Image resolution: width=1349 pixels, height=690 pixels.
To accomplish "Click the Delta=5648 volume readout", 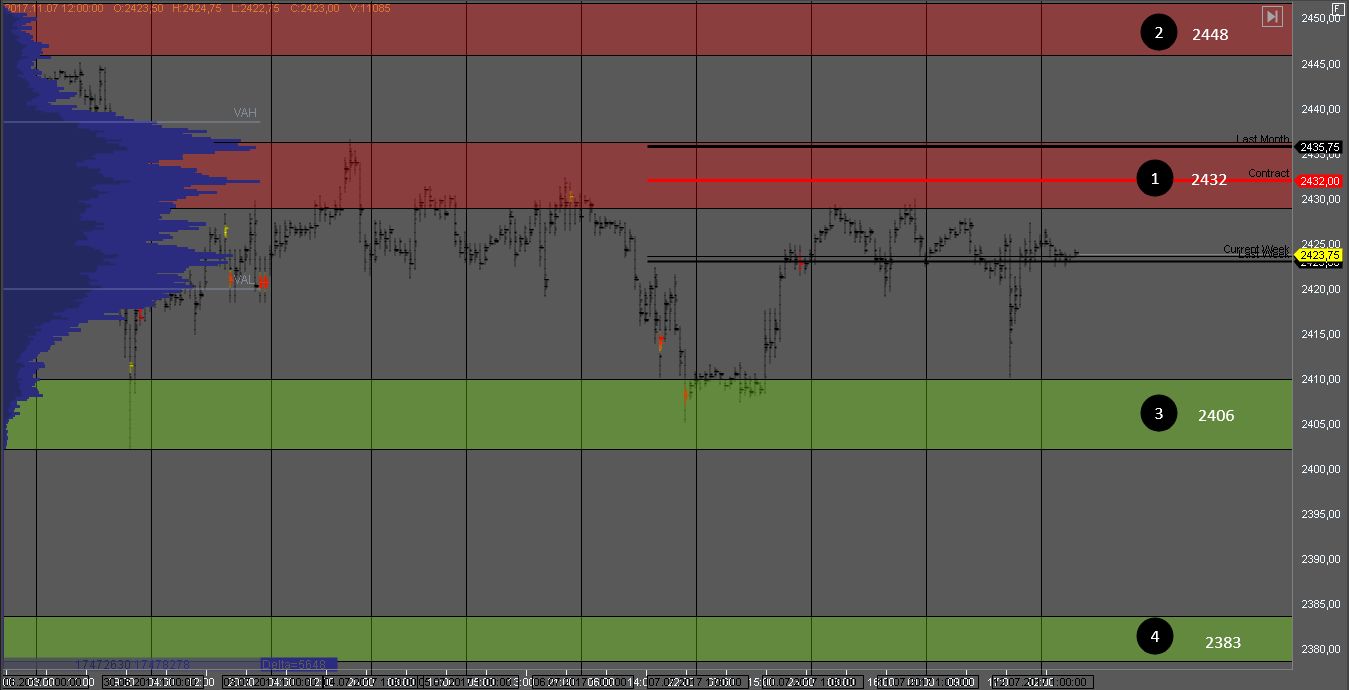I will coord(297,664).
